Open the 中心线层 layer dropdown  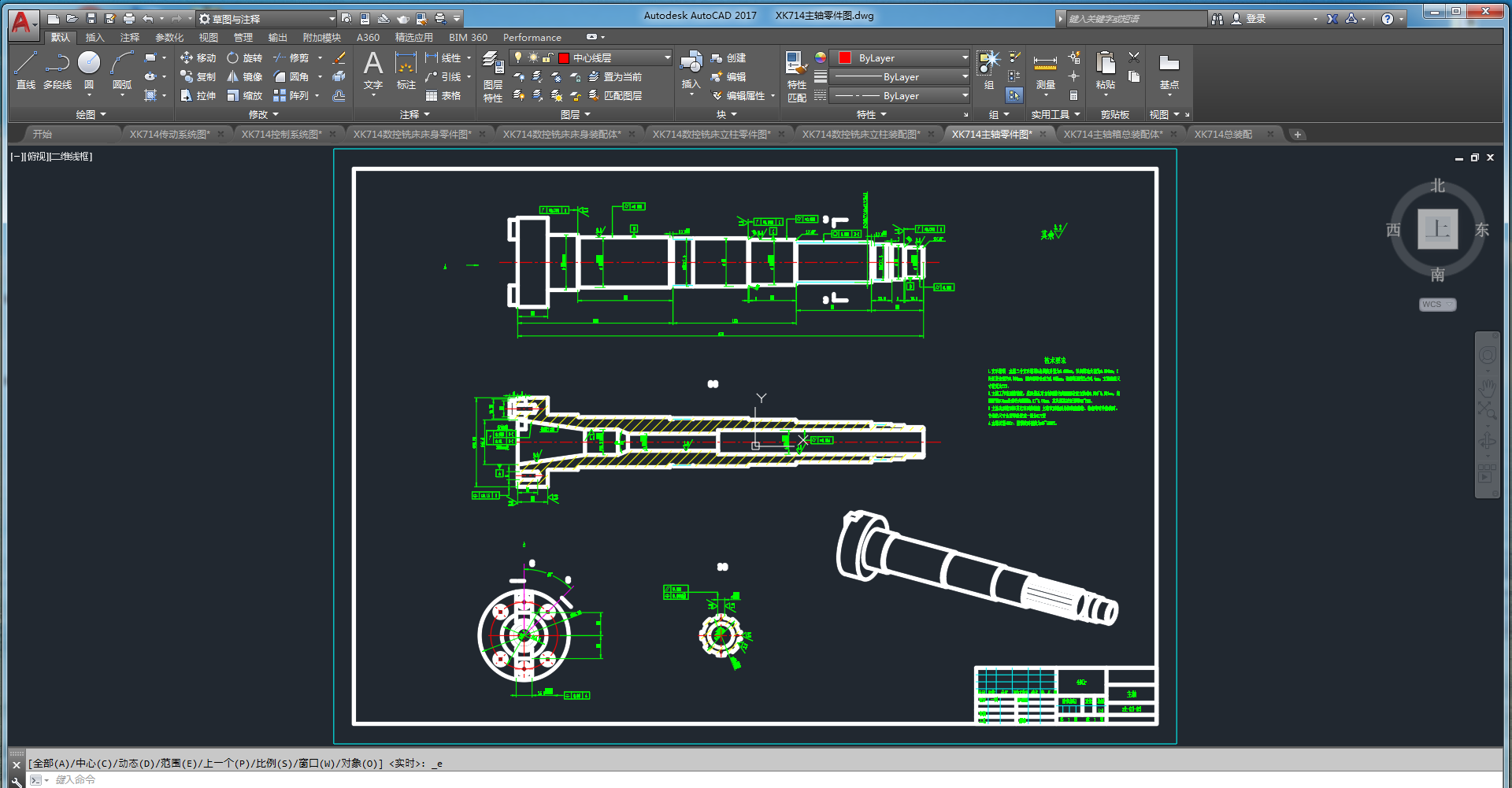pyautogui.click(x=591, y=57)
